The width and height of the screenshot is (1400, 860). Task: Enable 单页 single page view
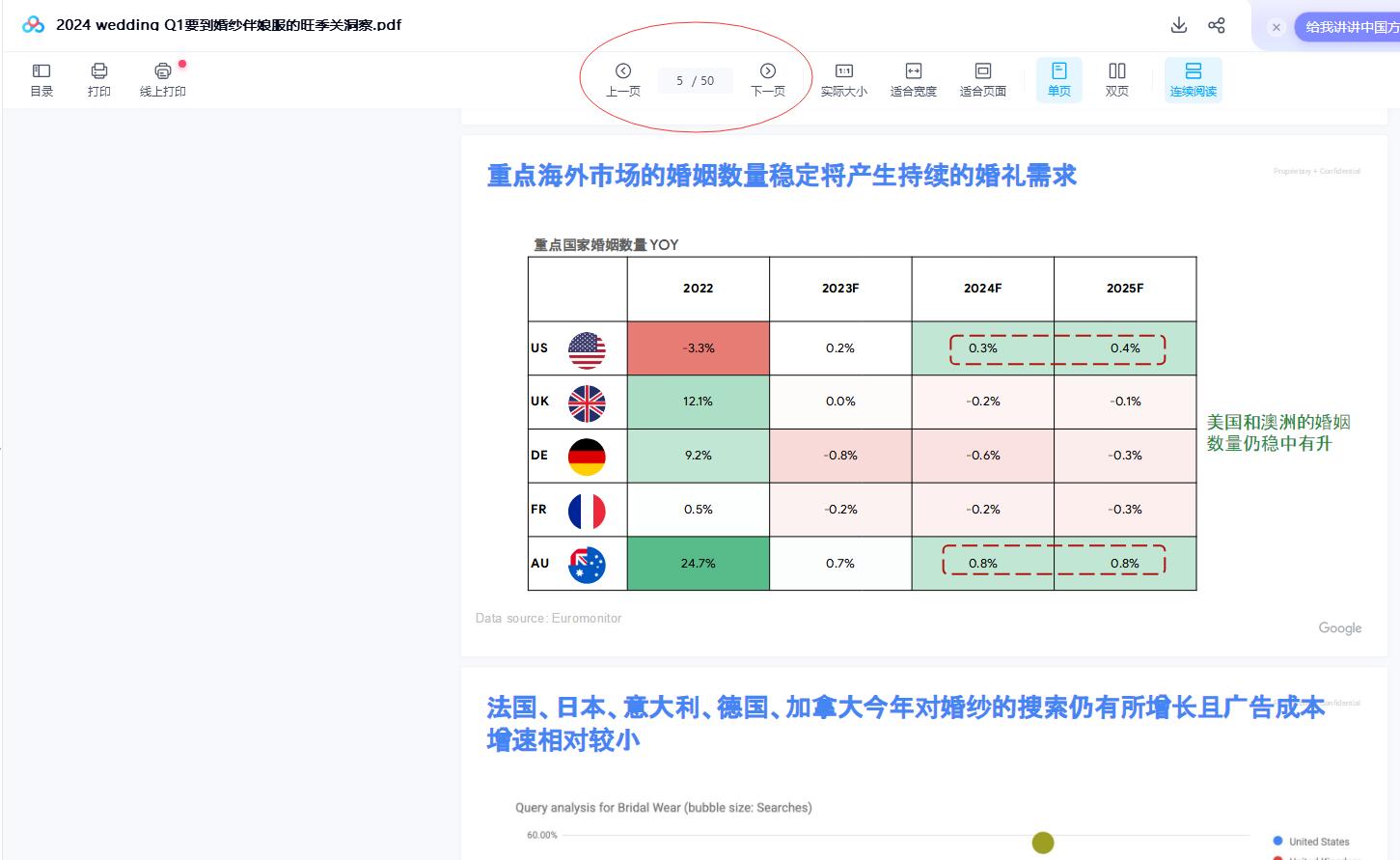(1058, 79)
